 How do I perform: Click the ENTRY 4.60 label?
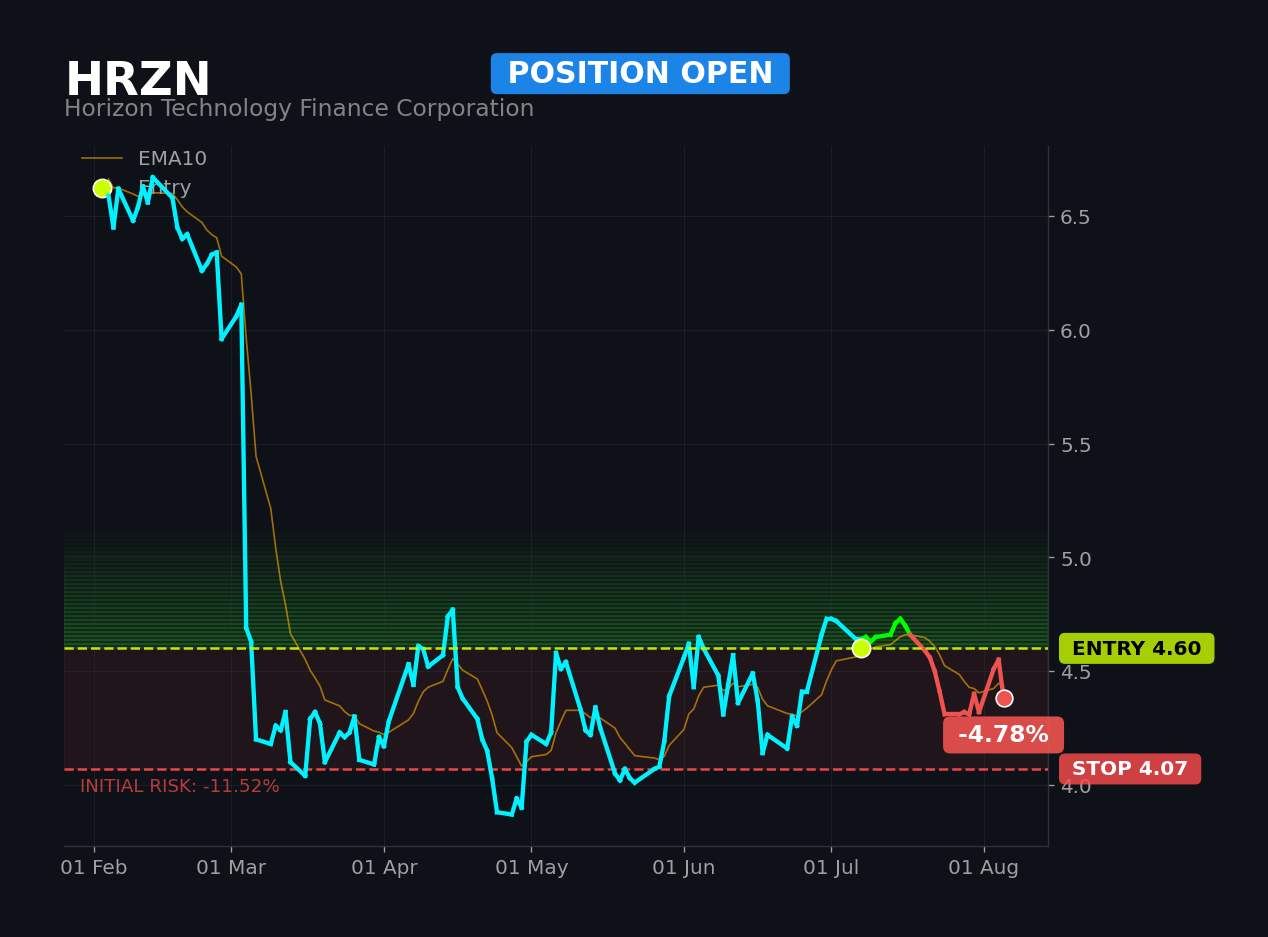(1136, 649)
